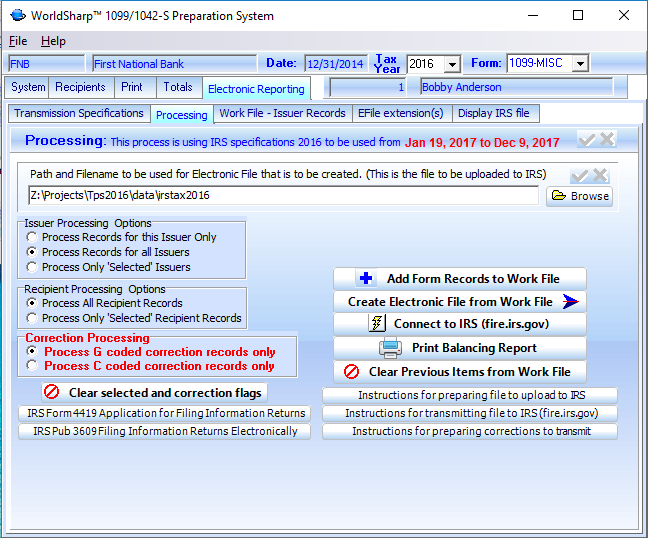
Task: Open IRS Form 4419 Application link button
Action: coord(165,413)
